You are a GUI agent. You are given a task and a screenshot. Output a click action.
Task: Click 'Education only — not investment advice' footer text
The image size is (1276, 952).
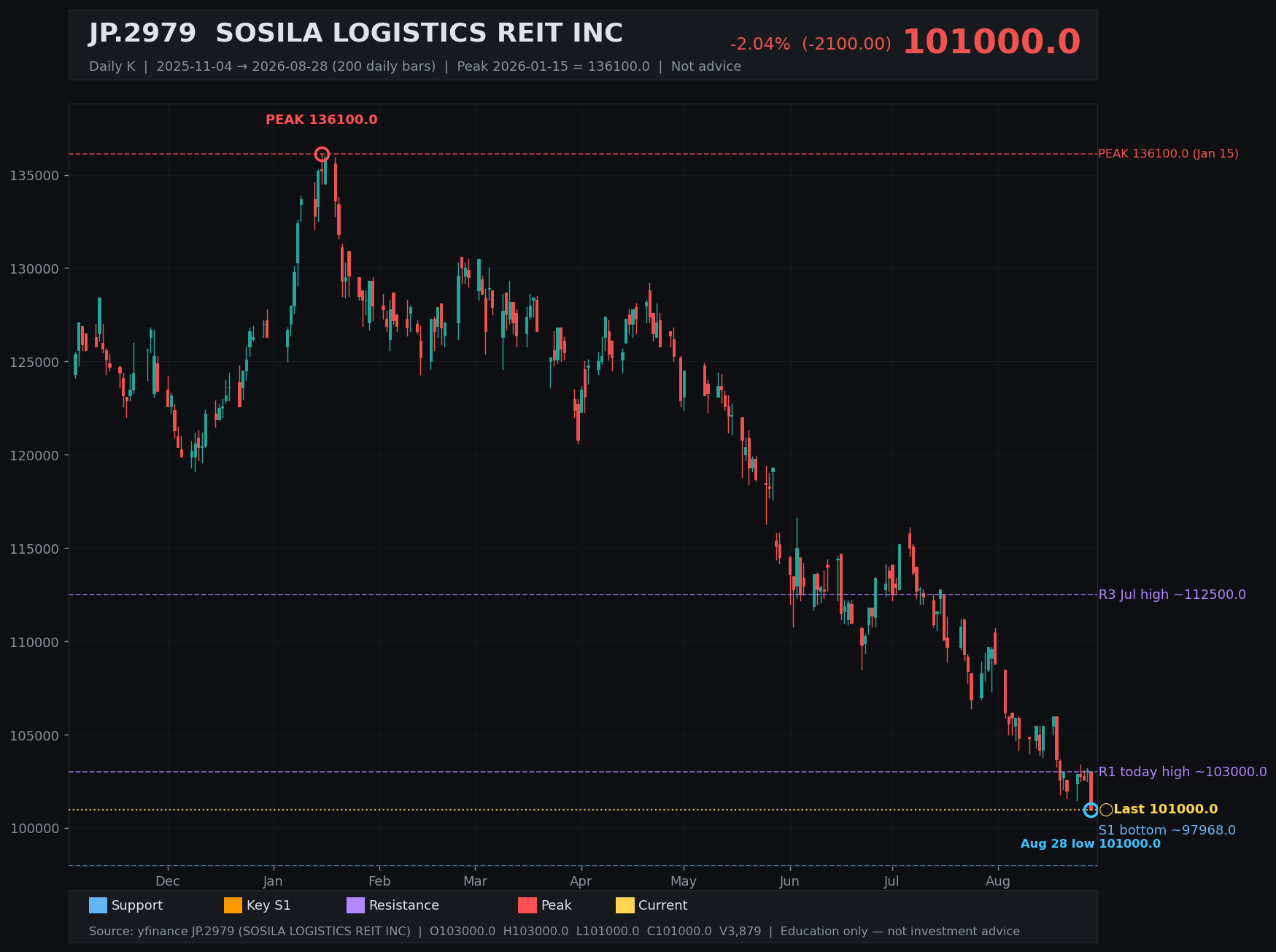coord(900,932)
